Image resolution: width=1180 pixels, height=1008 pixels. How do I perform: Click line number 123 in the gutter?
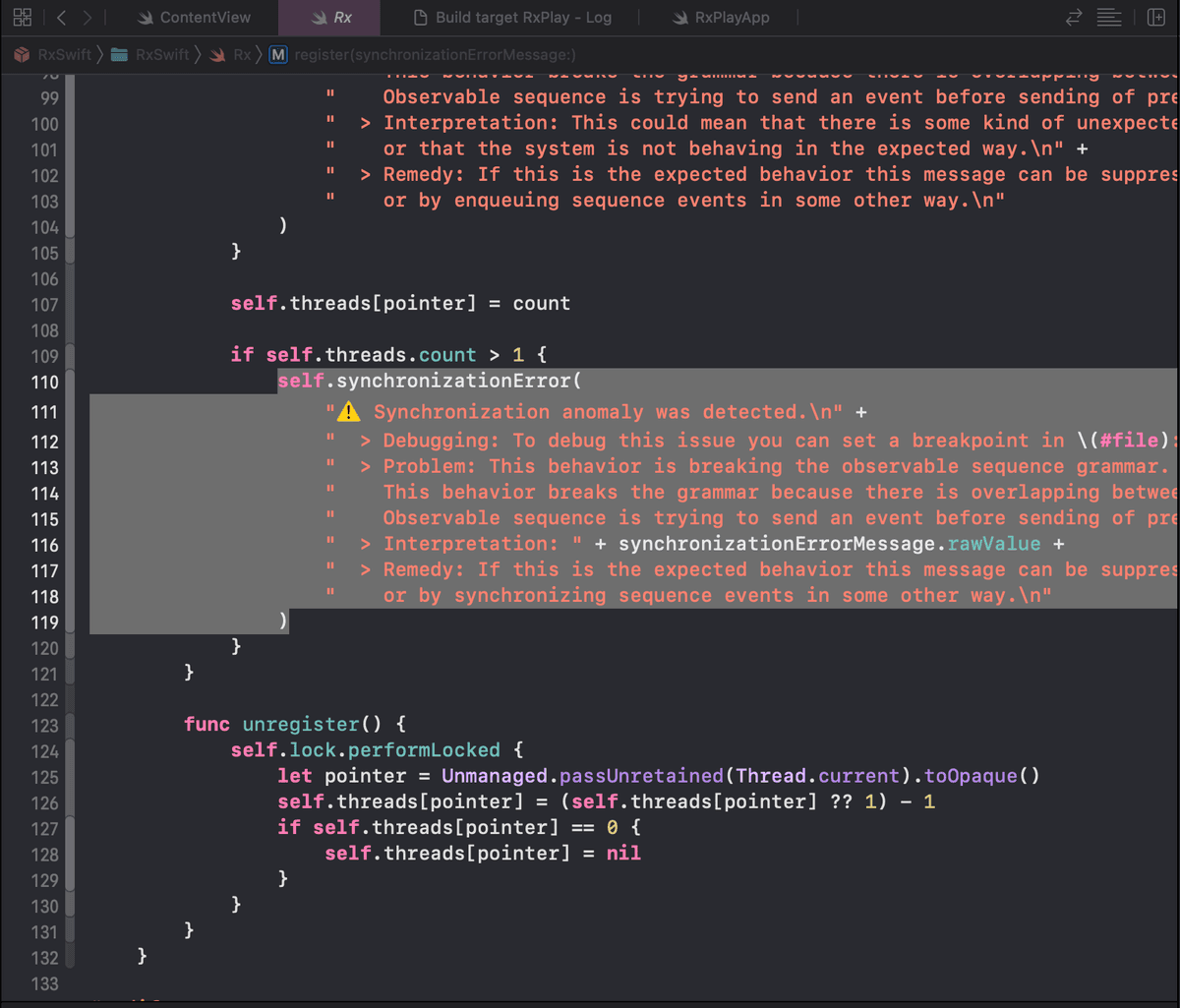[x=45, y=726]
